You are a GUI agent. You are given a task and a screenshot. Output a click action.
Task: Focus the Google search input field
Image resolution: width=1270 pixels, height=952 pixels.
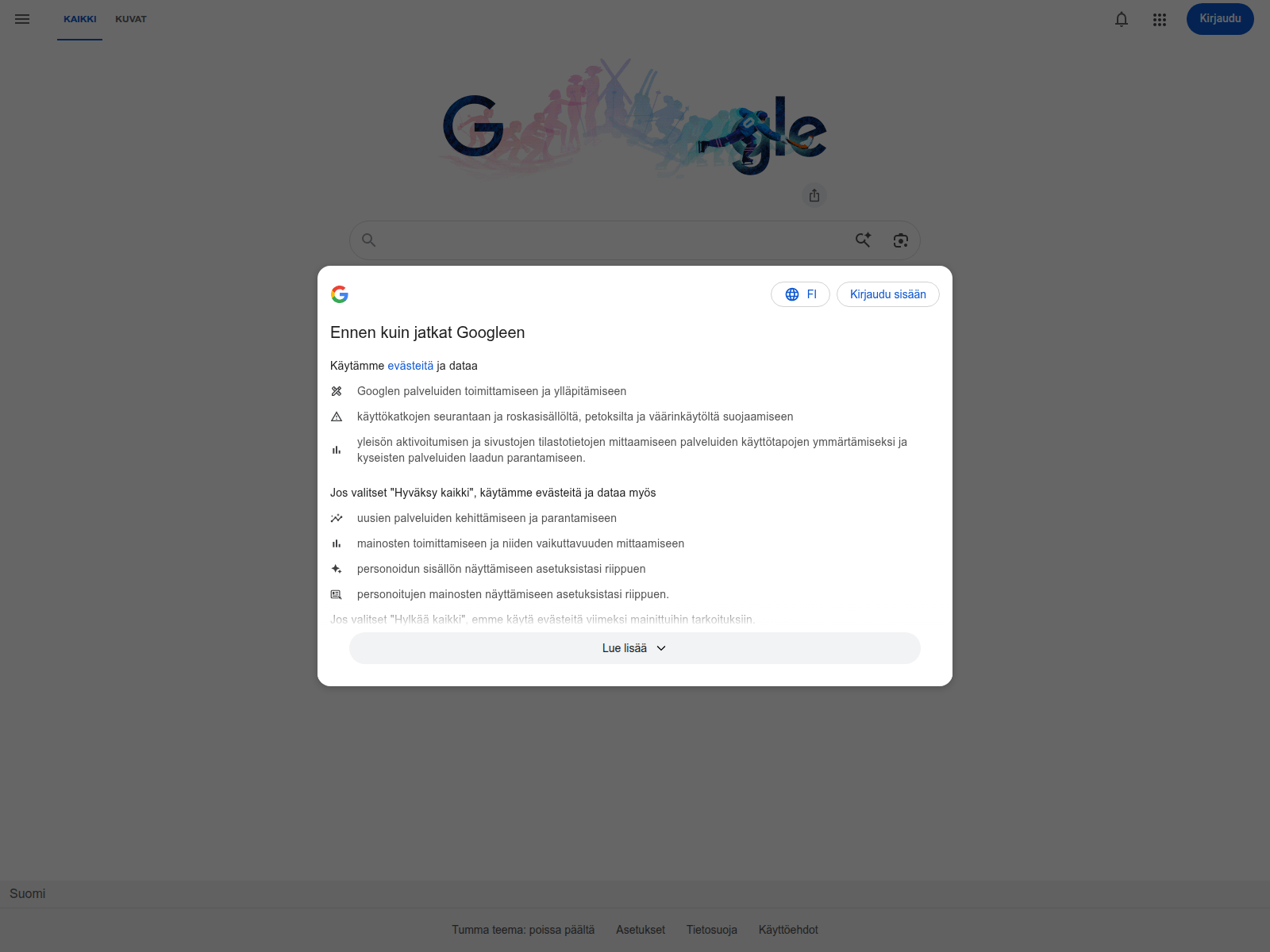[x=611, y=240]
